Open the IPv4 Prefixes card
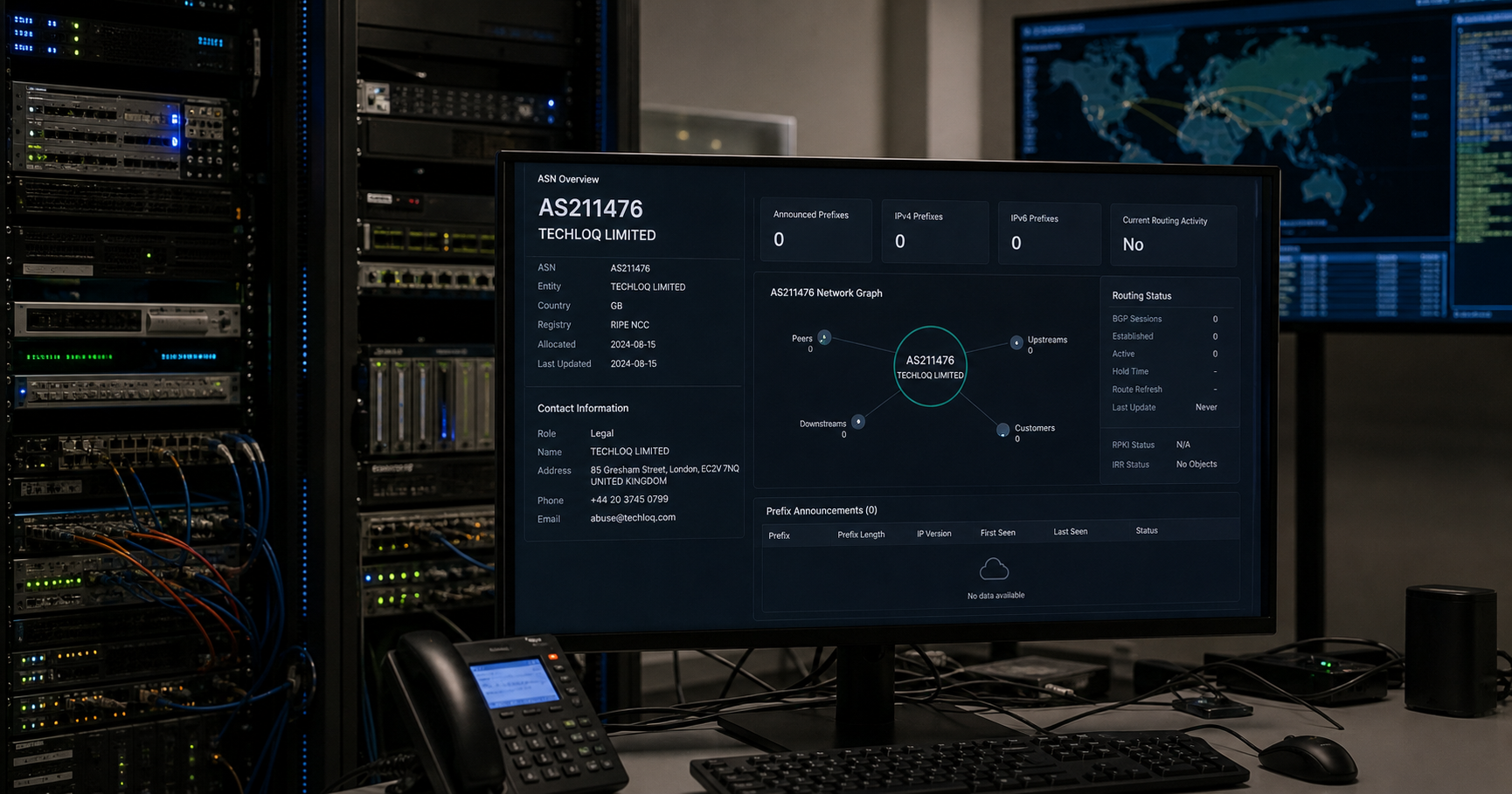Viewport: 1512px width, 794px height. pyautogui.click(x=935, y=231)
